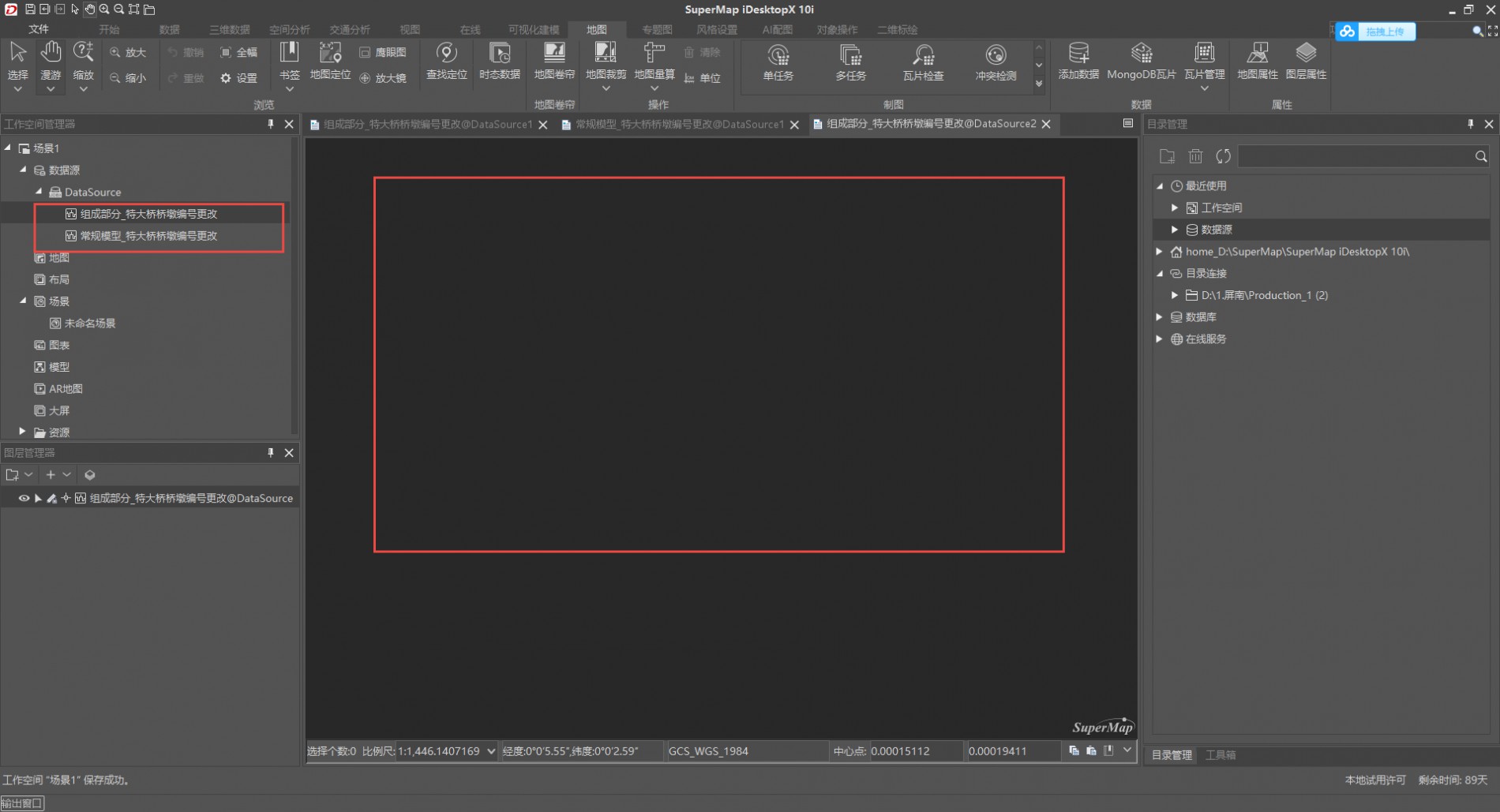Click 添加数据 add data icon
1500x812 pixels.
click(x=1078, y=54)
